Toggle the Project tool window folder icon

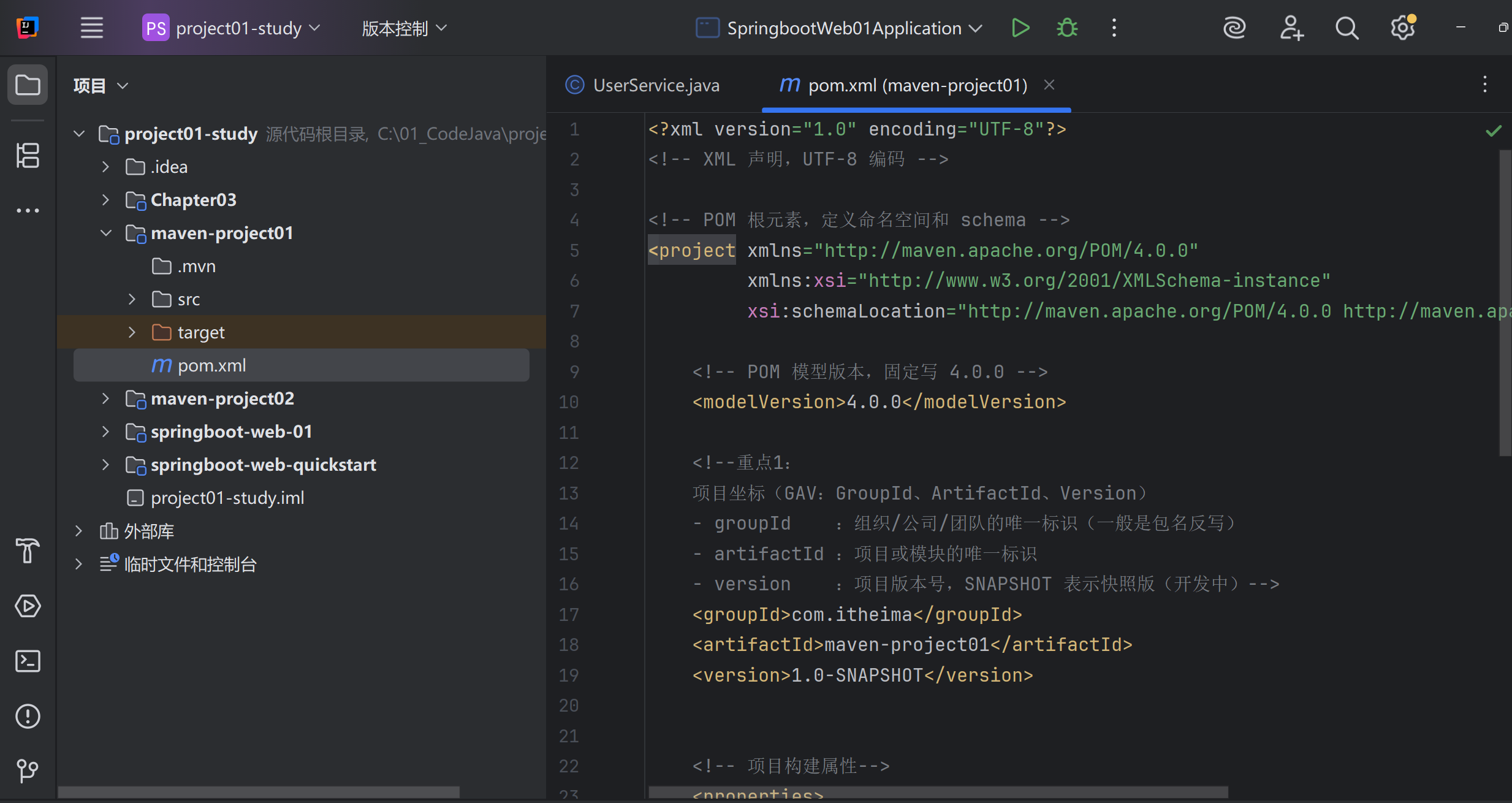click(x=28, y=85)
